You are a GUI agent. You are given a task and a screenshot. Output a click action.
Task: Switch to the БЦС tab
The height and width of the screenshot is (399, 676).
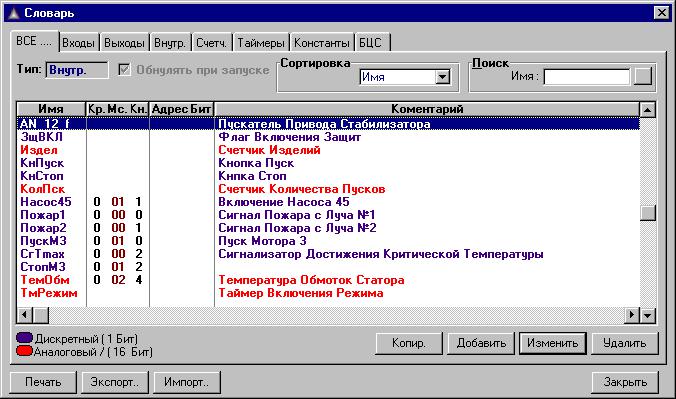pos(371,43)
